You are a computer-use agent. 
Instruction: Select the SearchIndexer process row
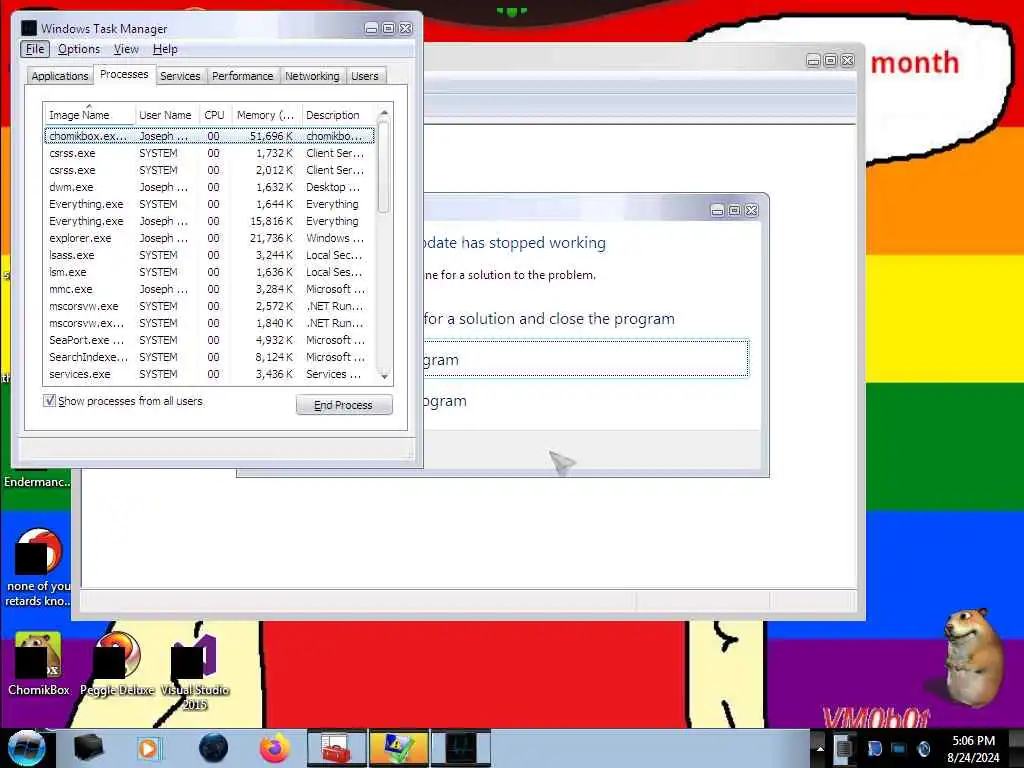point(209,357)
